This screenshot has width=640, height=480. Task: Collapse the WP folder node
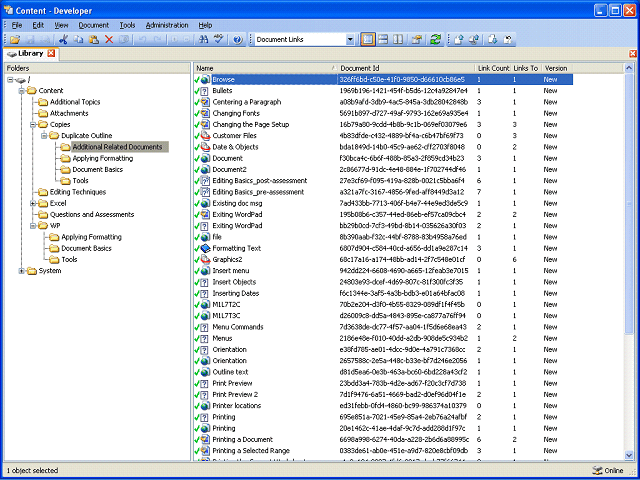point(33,226)
